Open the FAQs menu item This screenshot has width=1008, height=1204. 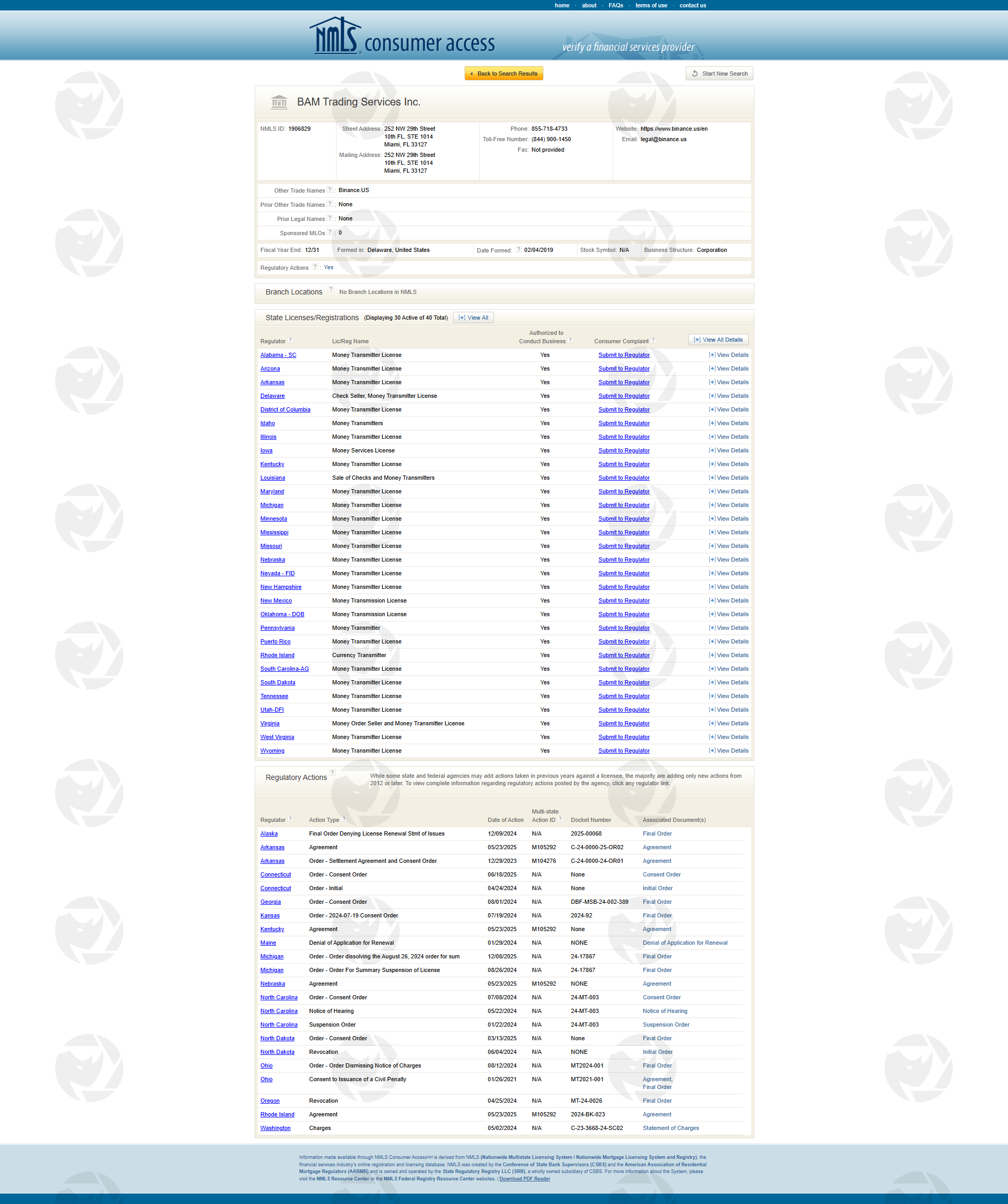click(616, 6)
